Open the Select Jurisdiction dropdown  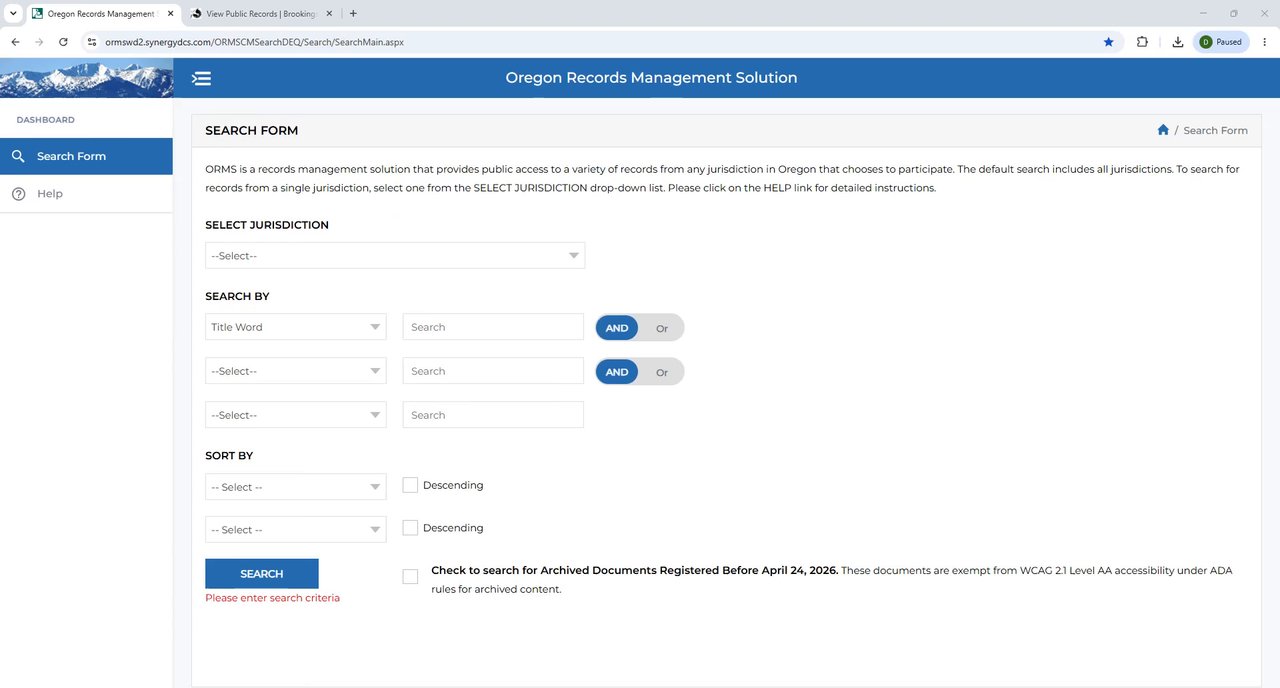click(x=395, y=256)
